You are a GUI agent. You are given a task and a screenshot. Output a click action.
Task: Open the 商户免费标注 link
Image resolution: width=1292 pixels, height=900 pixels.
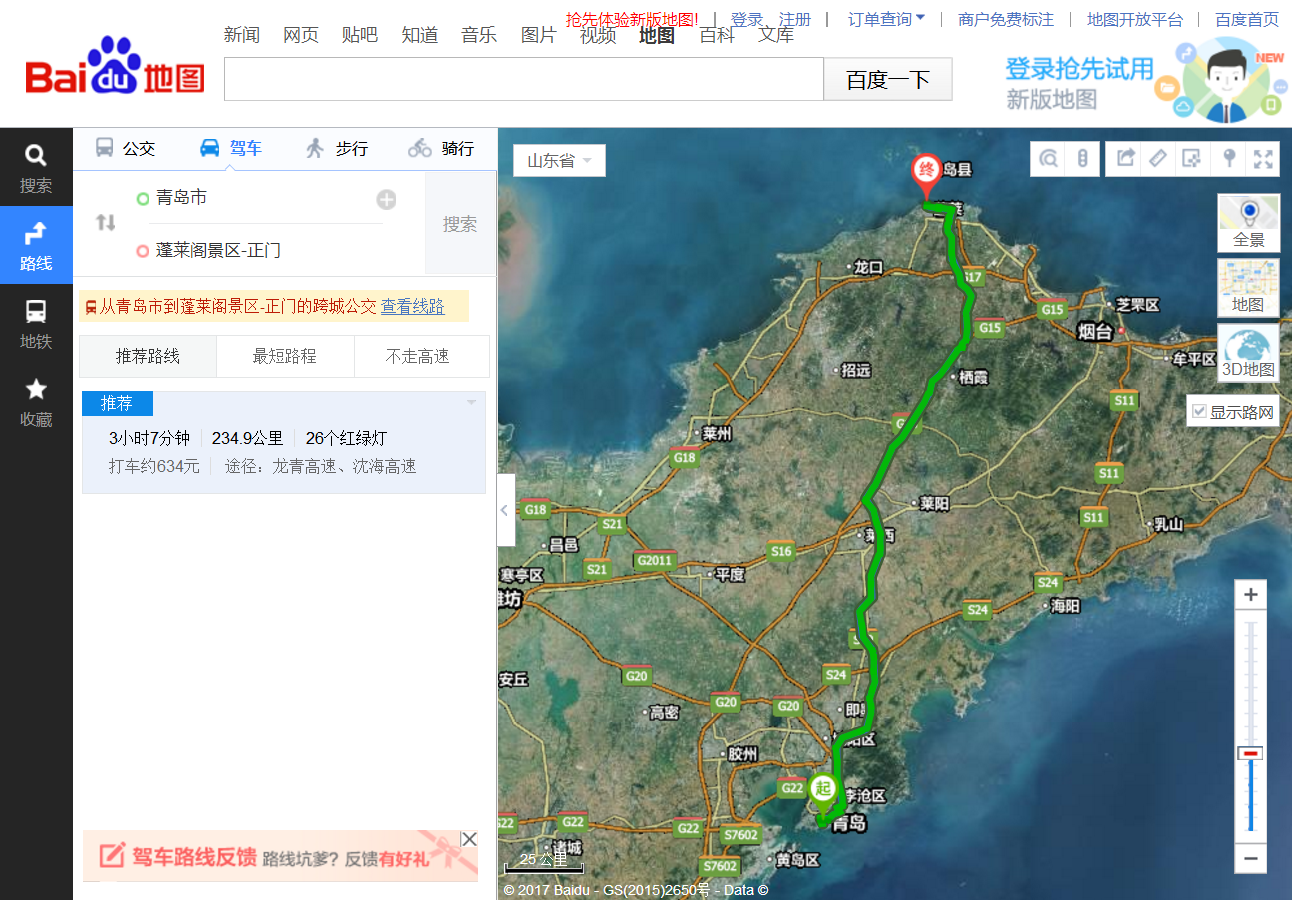tap(1006, 19)
